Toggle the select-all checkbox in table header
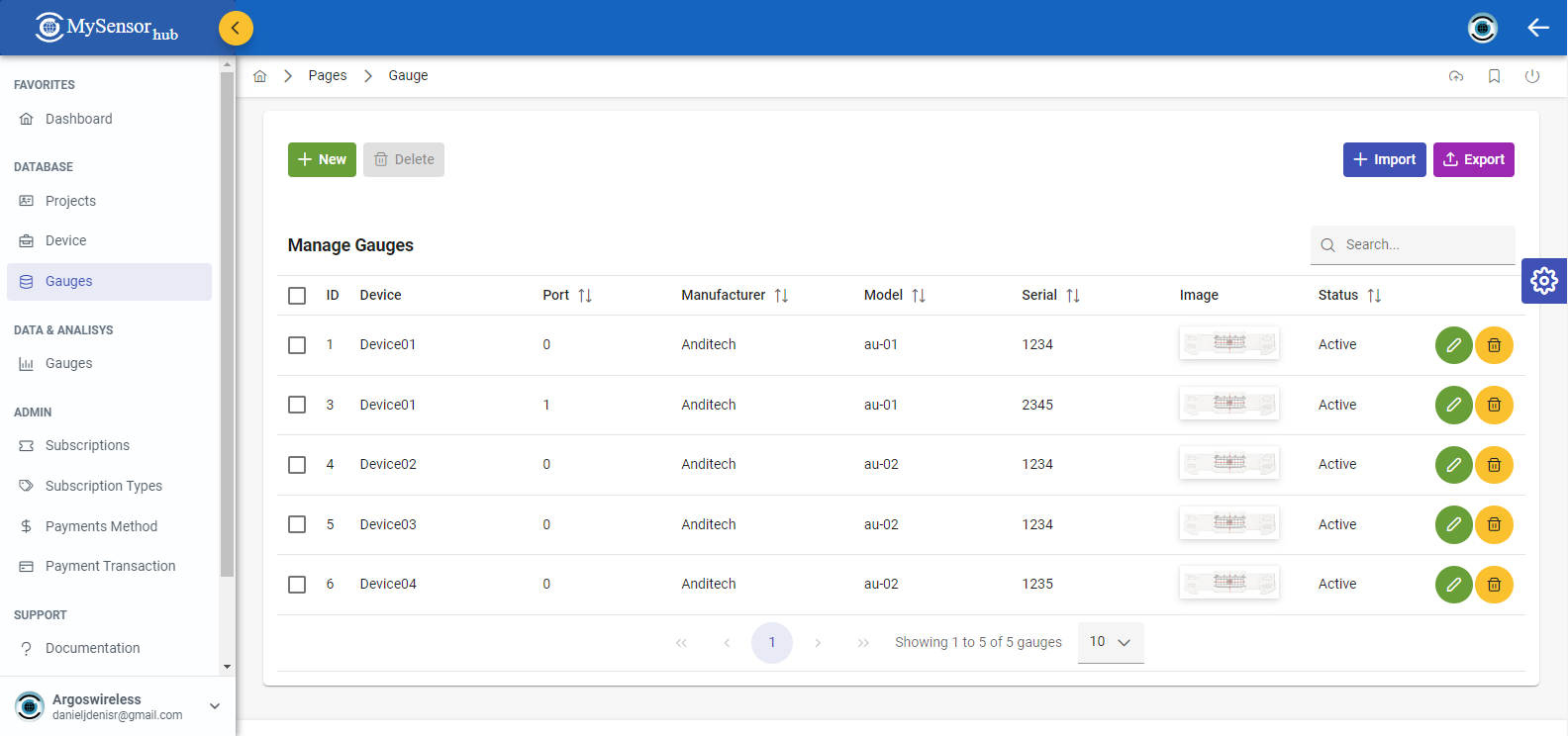This screenshot has width=1568, height=736. pyautogui.click(x=297, y=296)
